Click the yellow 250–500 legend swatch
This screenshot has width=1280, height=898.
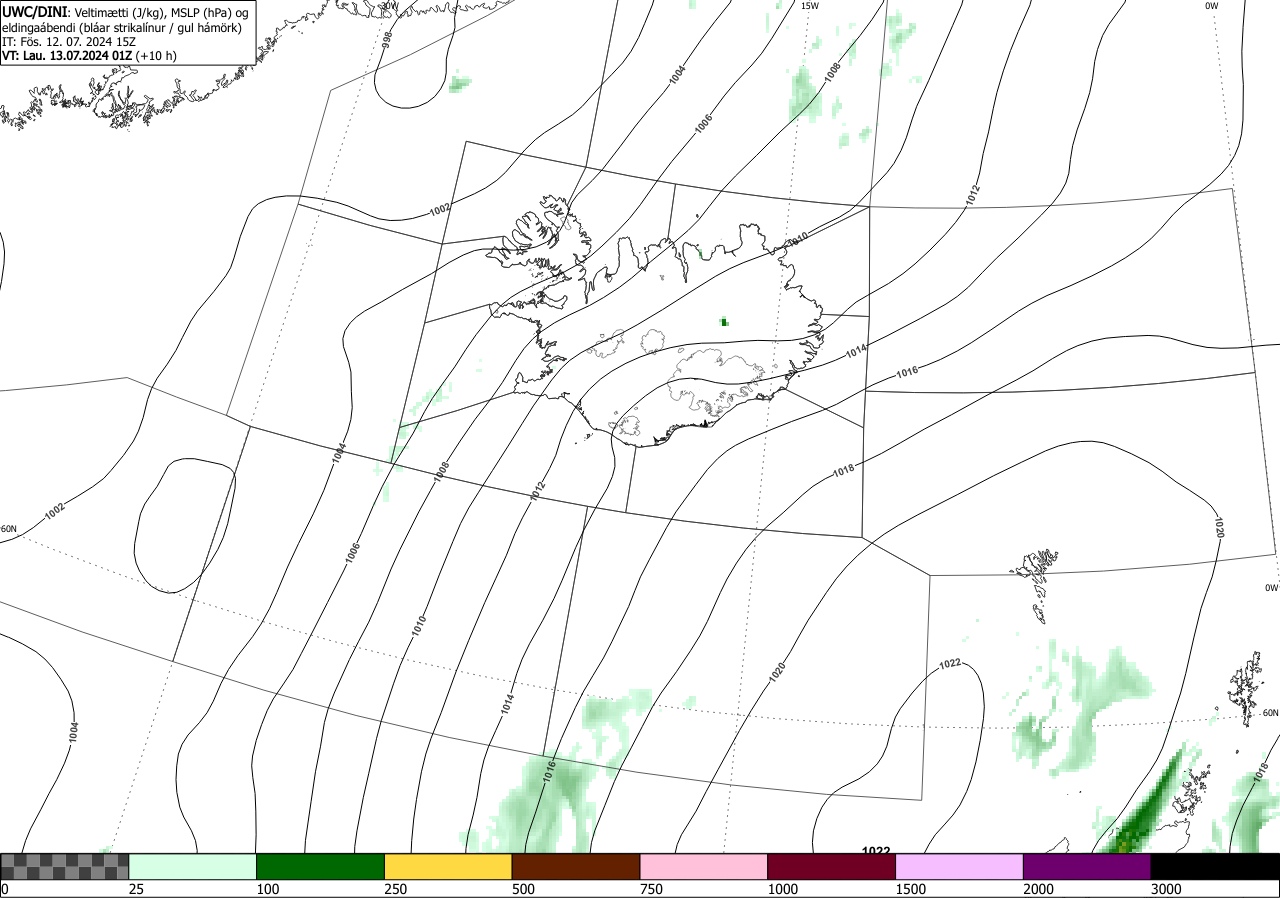click(448, 866)
